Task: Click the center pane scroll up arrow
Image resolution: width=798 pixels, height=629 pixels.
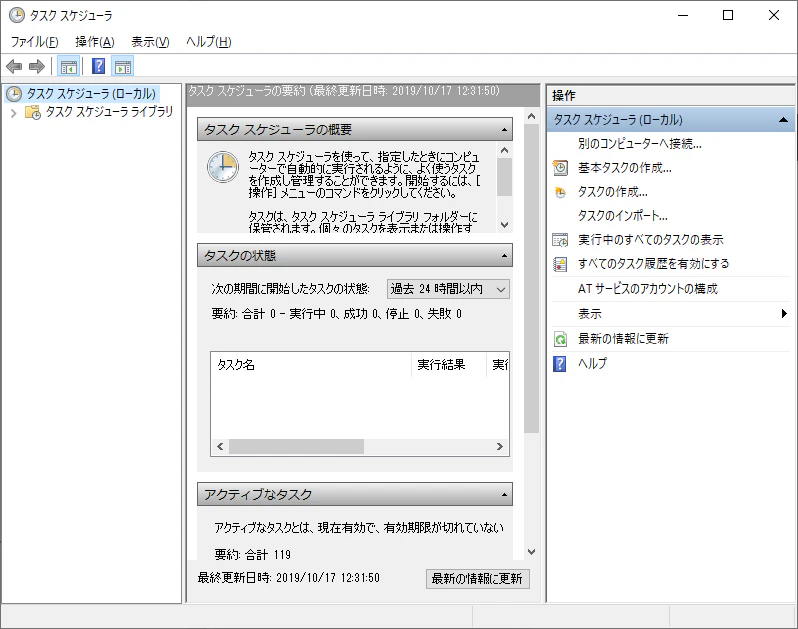Action: (531, 117)
